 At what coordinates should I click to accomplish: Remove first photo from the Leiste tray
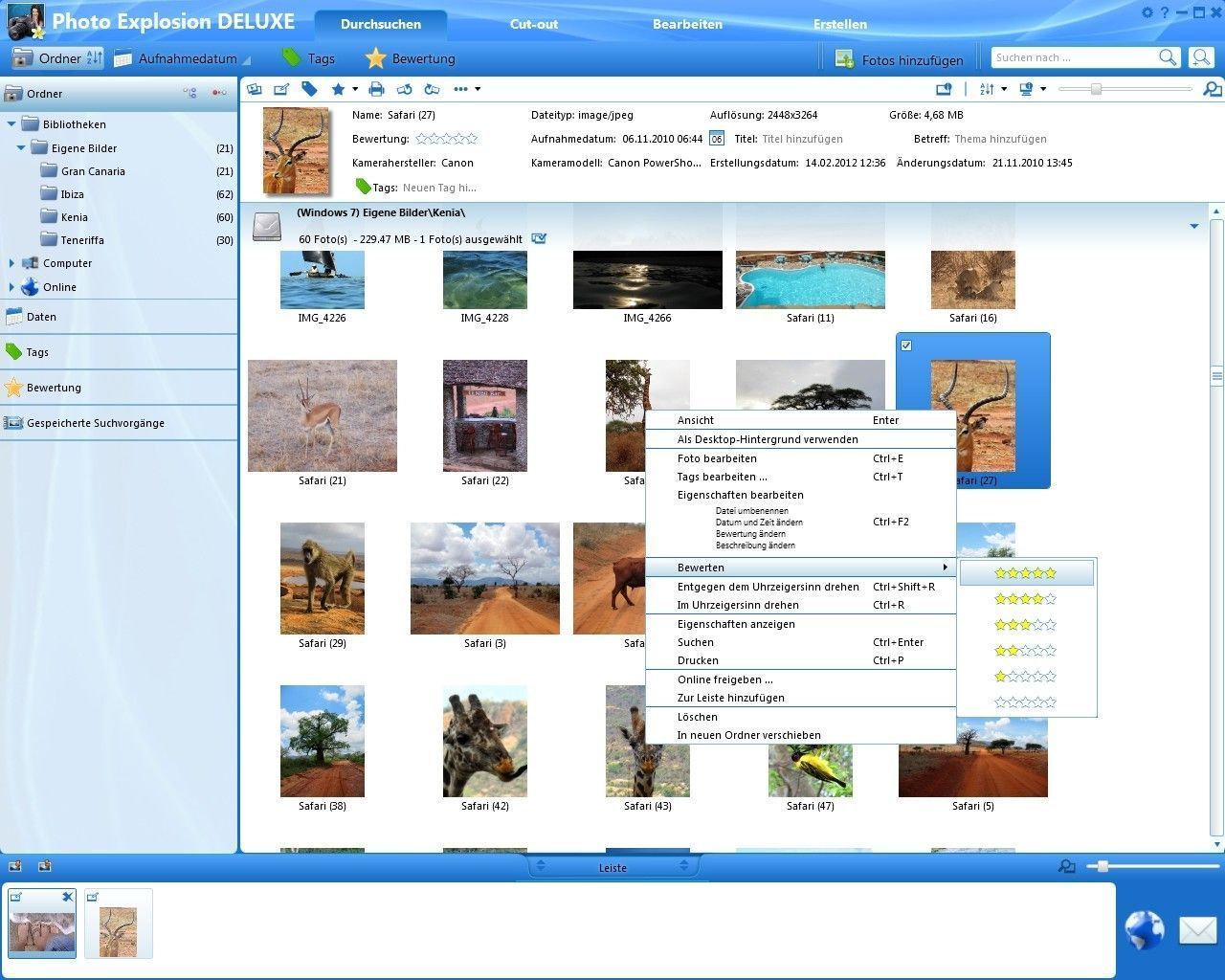[x=67, y=897]
